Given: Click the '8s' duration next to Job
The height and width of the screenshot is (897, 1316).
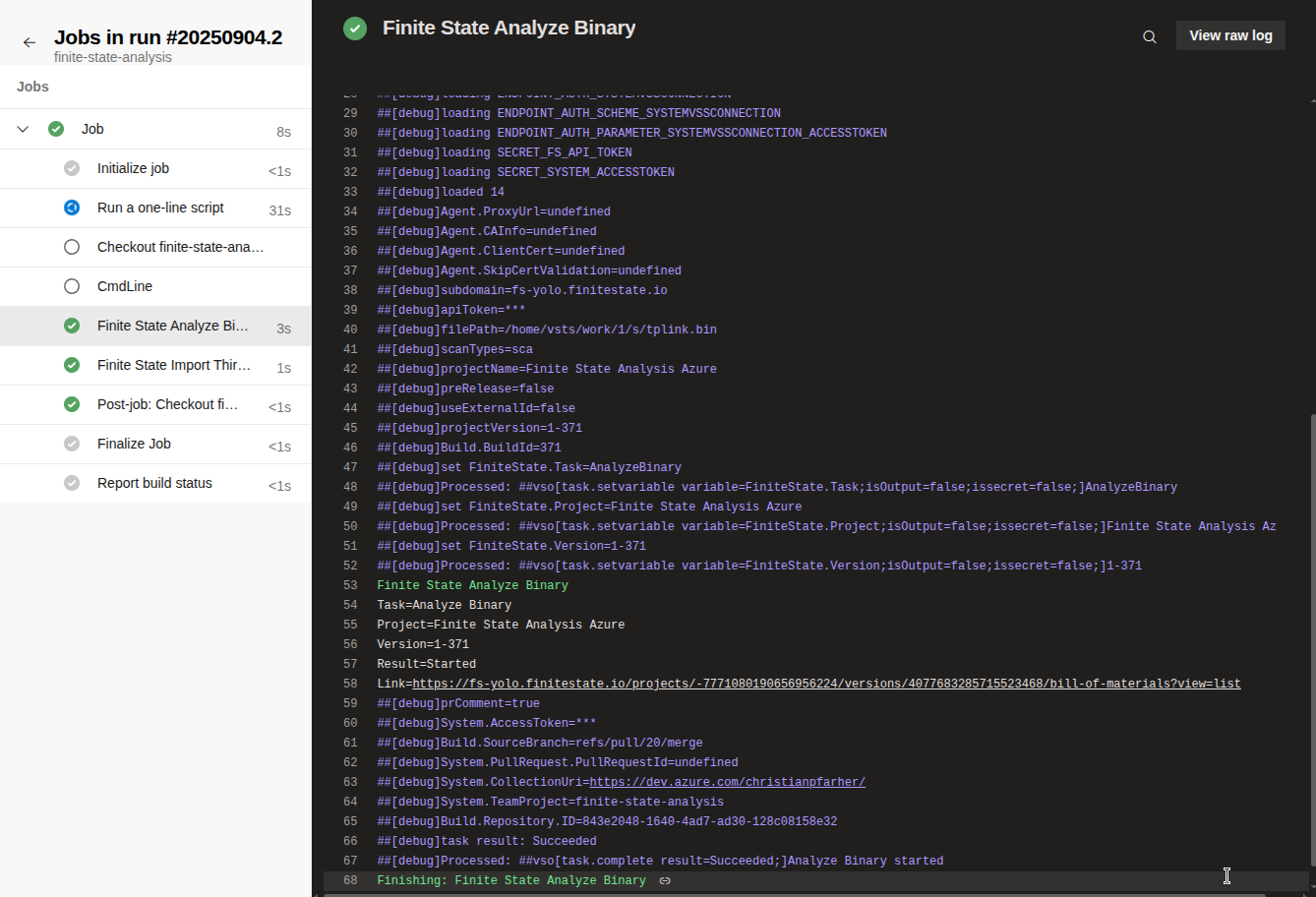Looking at the screenshot, I should click(x=283, y=132).
